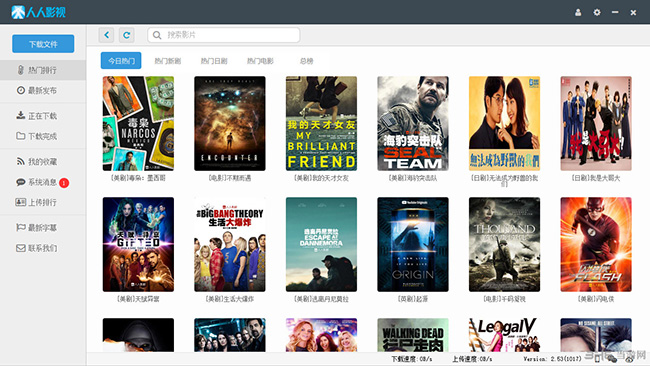Click the [美剧]海豹突击队 title
This screenshot has height=366, width=650.
(413, 178)
